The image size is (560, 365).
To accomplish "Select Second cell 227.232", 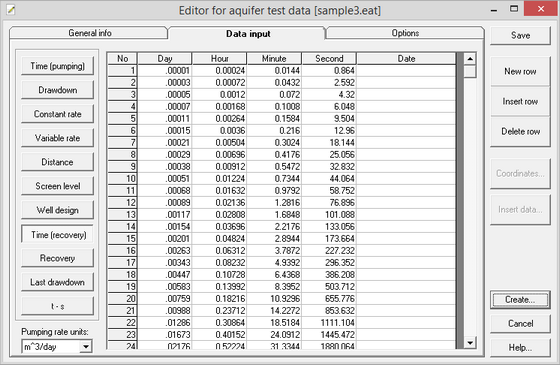I will click(329, 251).
